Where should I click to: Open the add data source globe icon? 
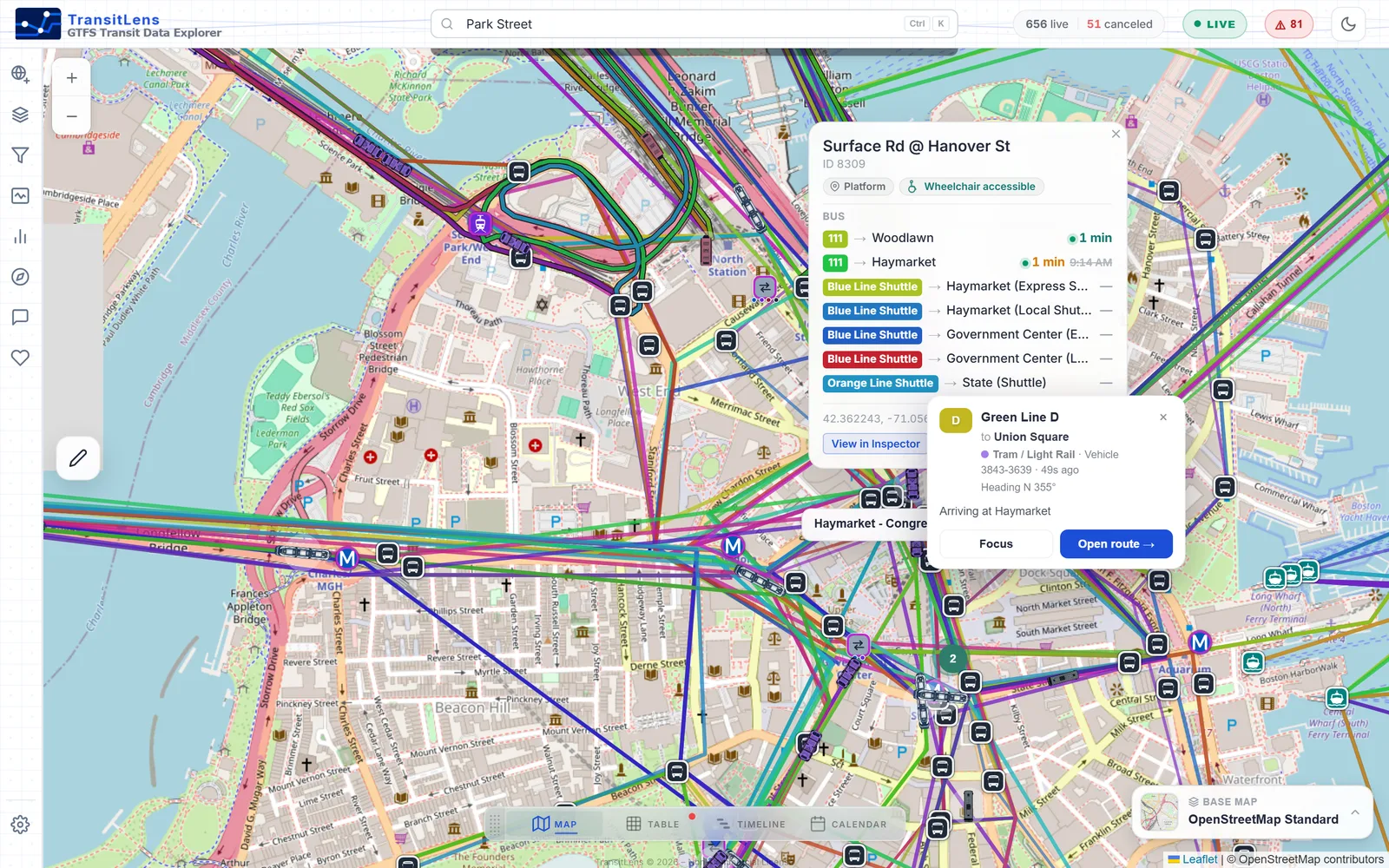click(20, 74)
